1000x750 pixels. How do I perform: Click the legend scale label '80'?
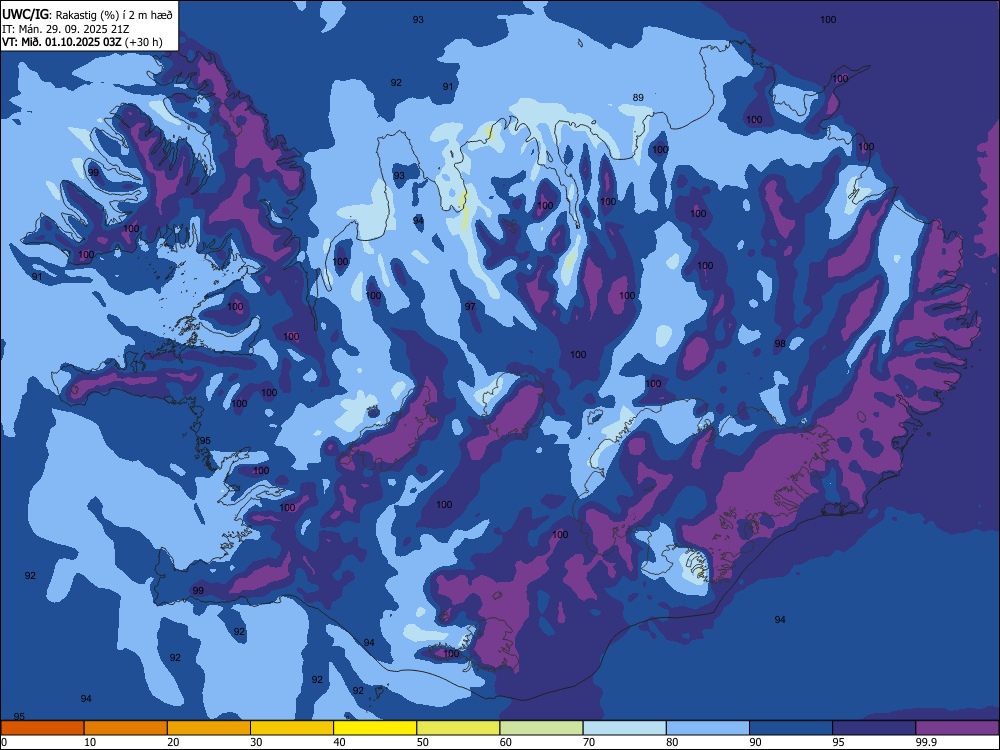pos(672,742)
